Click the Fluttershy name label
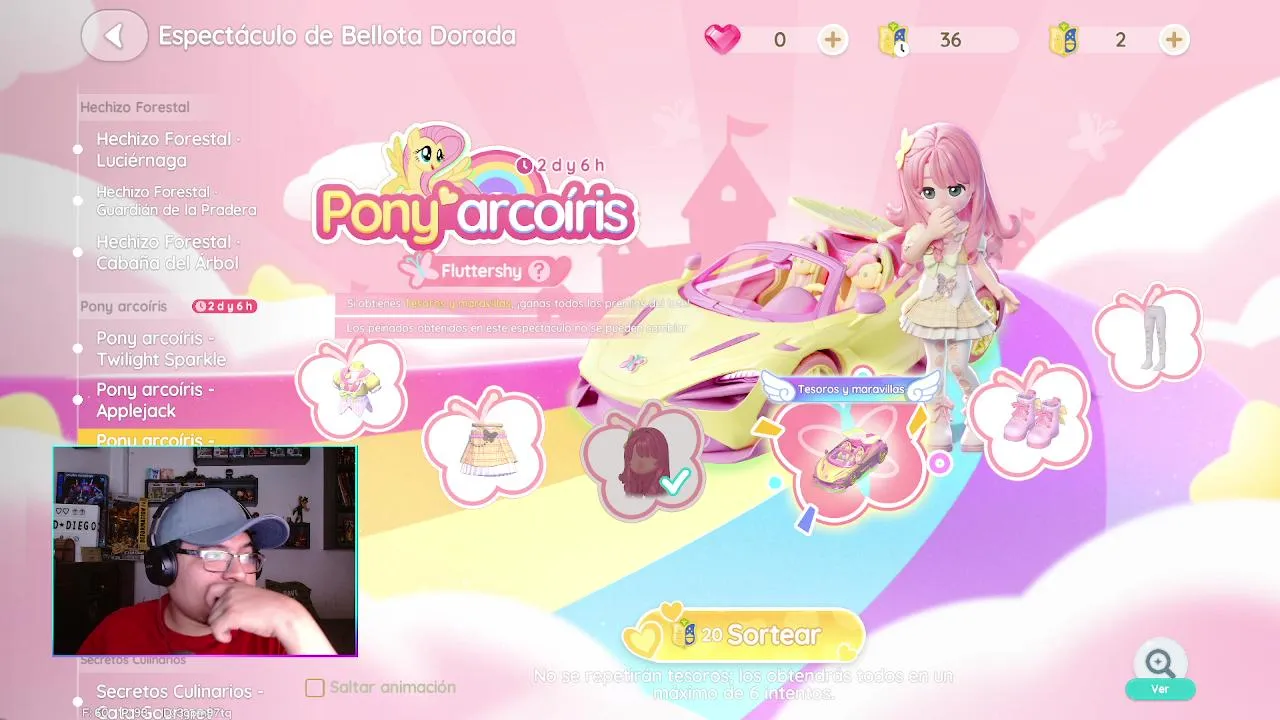 point(482,271)
